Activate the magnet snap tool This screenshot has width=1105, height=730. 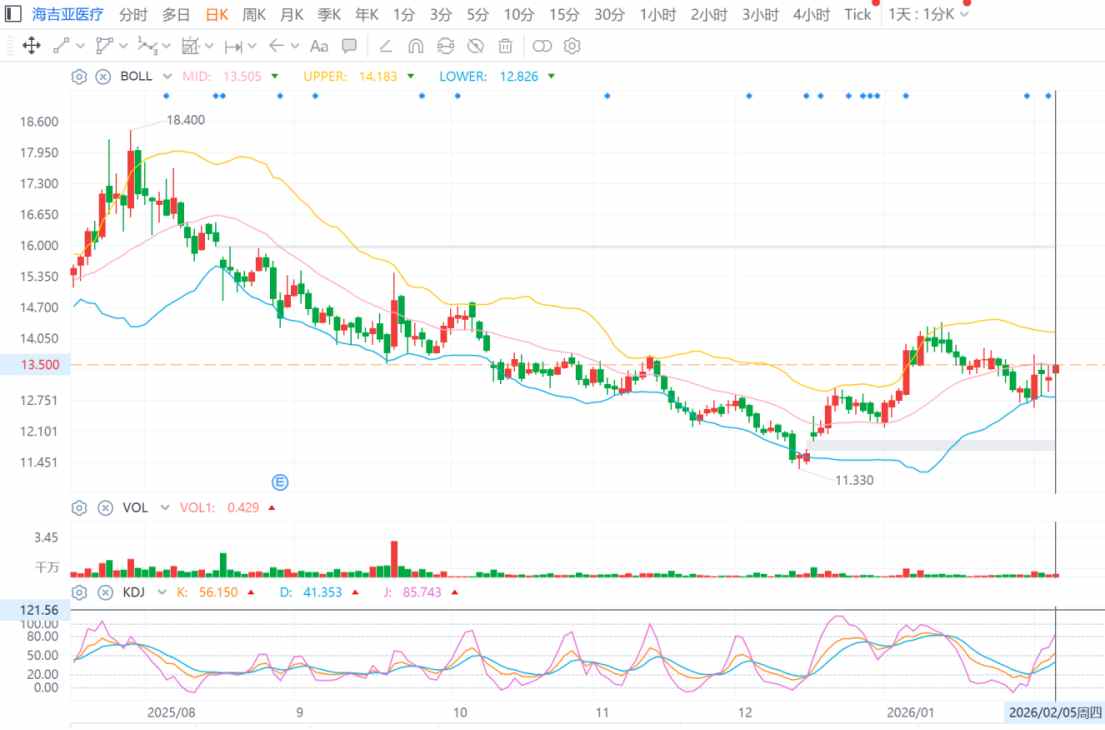click(x=416, y=46)
